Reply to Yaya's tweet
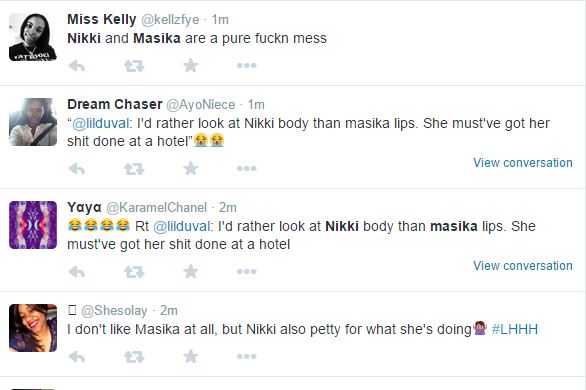Viewport: 586px width, 390px height. point(77,272)
